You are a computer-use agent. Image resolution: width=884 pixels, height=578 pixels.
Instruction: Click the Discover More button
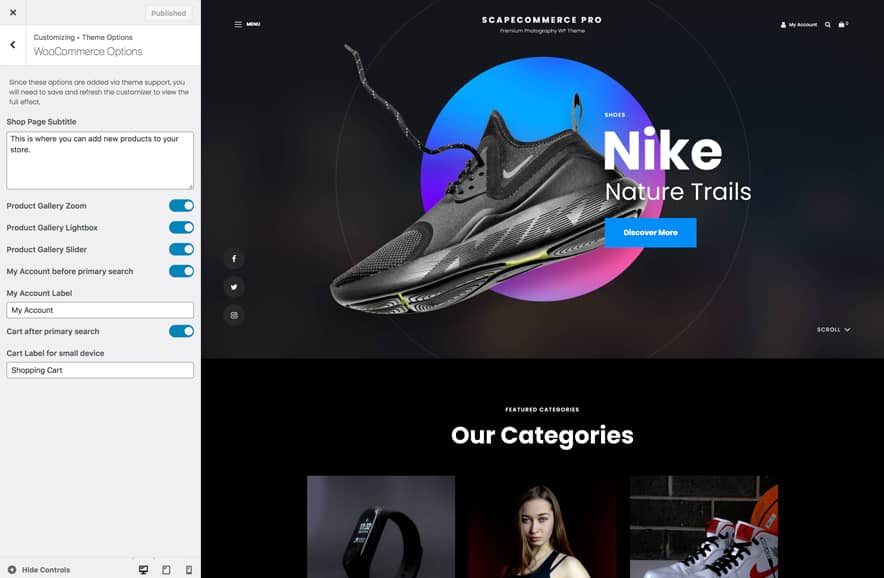pos(651,232)
